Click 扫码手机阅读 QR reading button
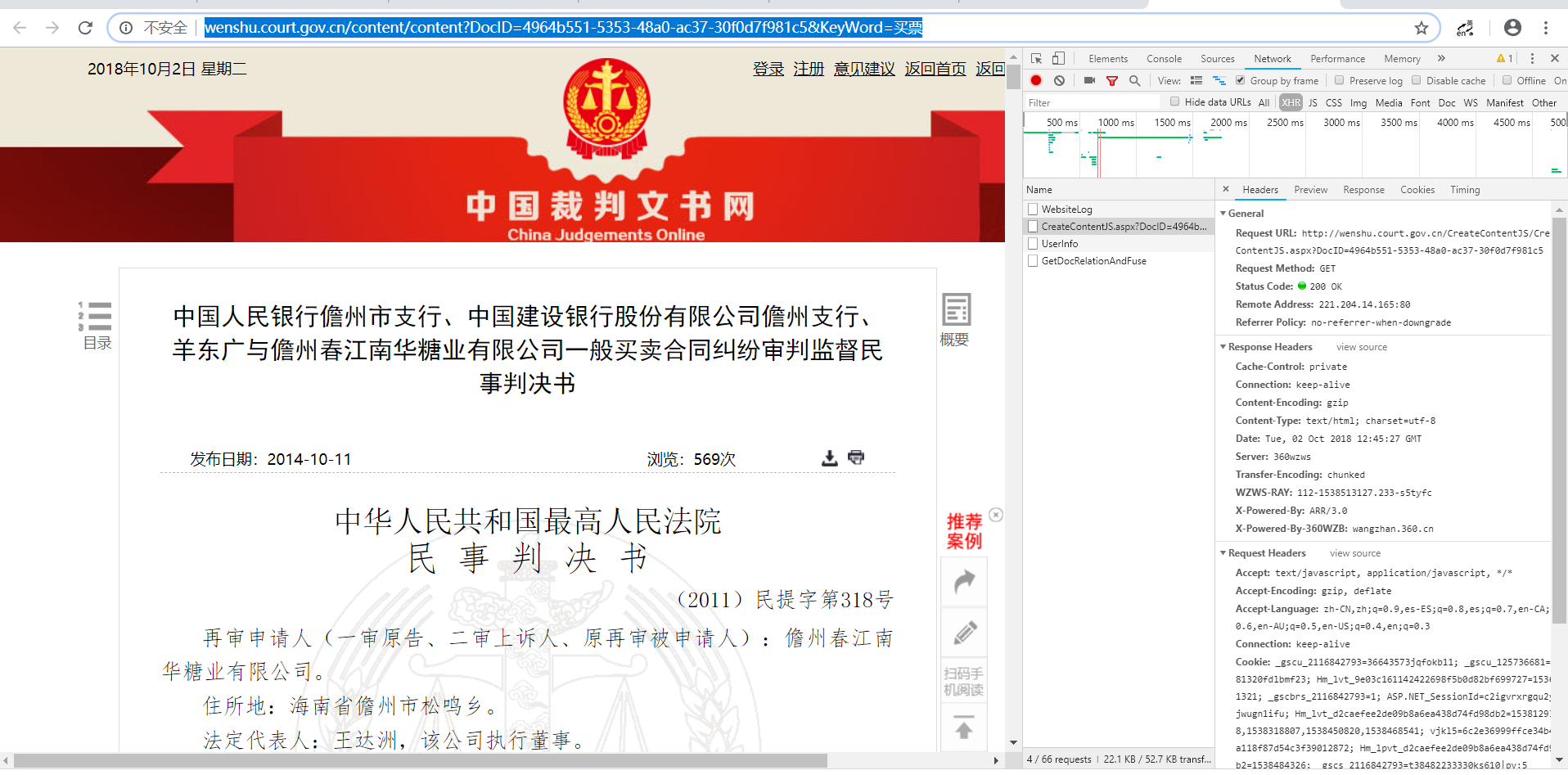1568x775 pixels. (964, 682)
